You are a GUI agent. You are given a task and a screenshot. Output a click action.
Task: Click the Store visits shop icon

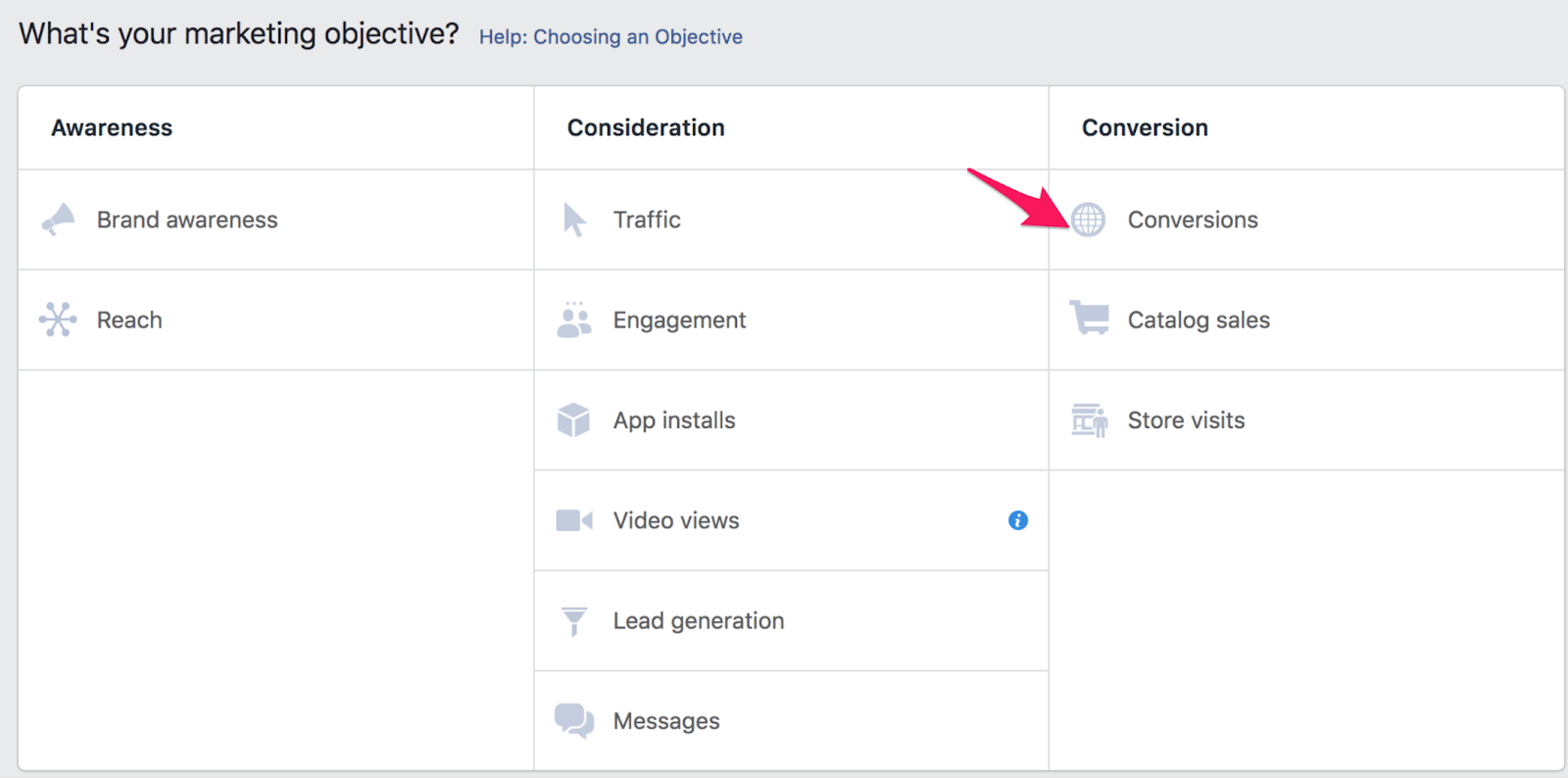pyautogui.click(x=1089, y=420)
